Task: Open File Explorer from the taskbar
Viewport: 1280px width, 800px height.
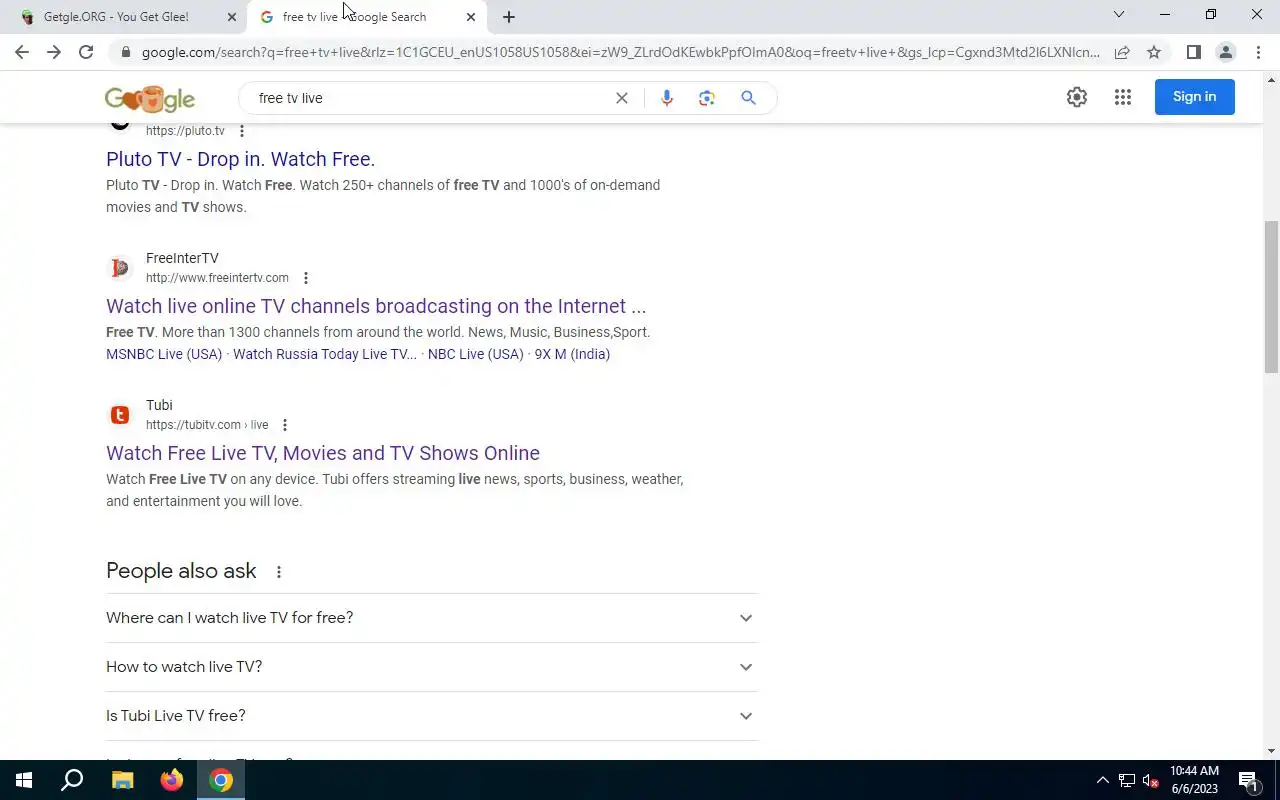Action: (122, 780)
